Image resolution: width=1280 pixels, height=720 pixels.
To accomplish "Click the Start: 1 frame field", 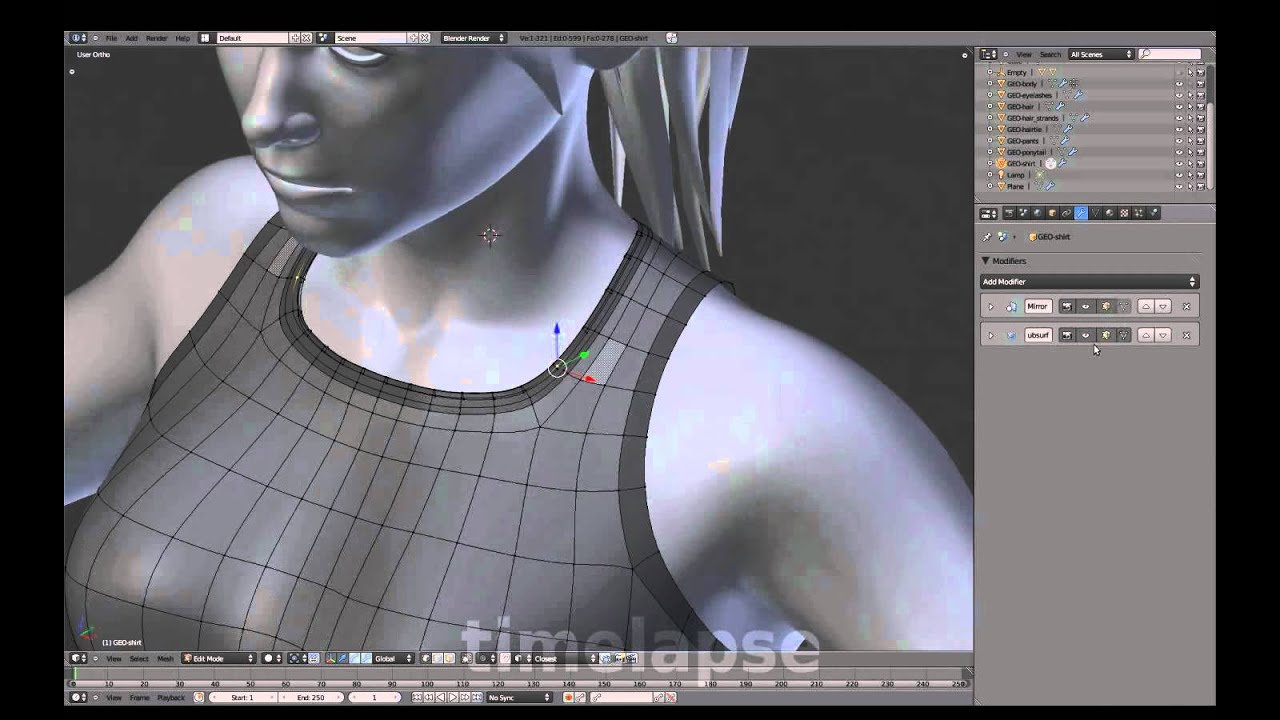I will (242, 697).
